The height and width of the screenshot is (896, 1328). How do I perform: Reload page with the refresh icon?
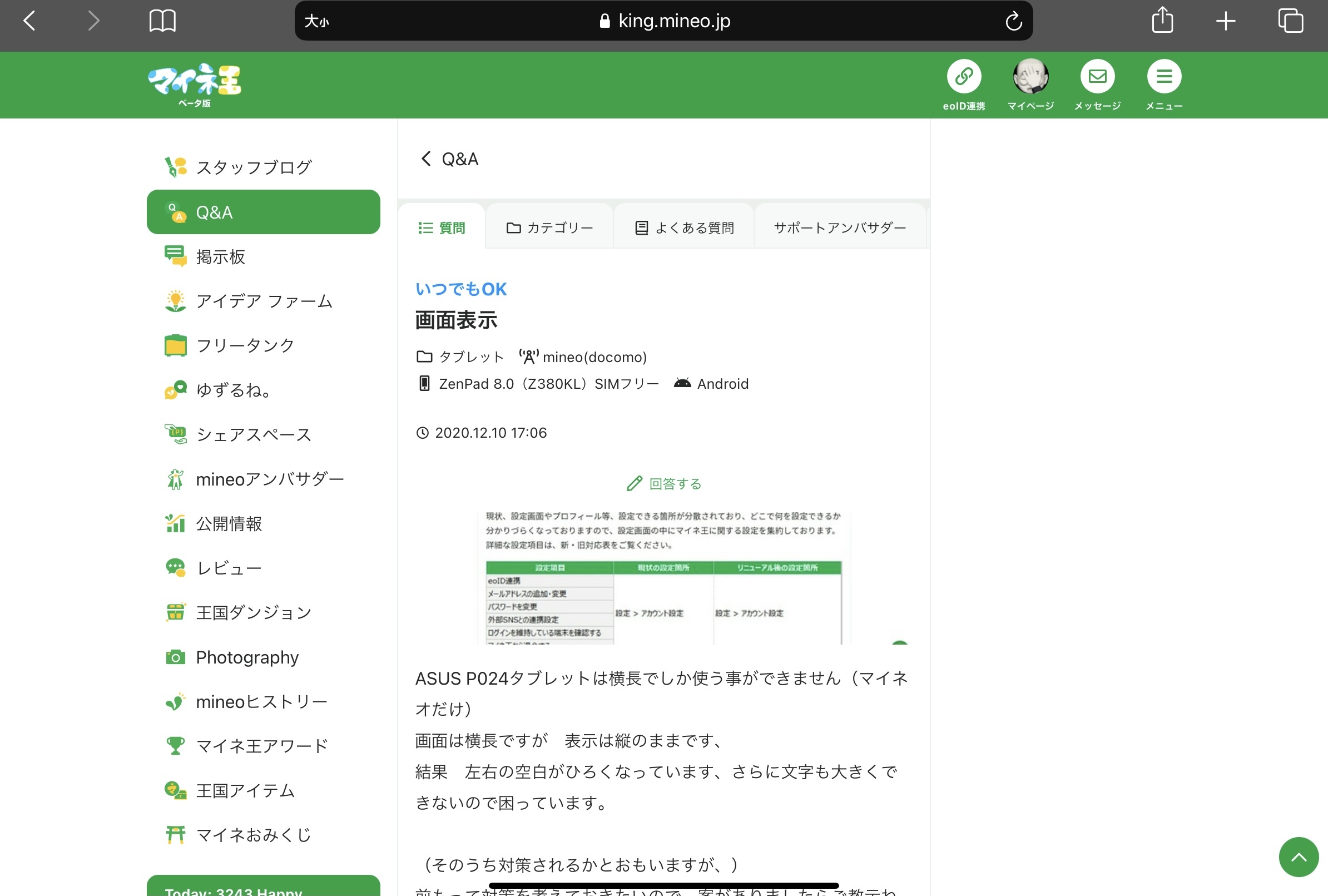tap(1013, 21)
